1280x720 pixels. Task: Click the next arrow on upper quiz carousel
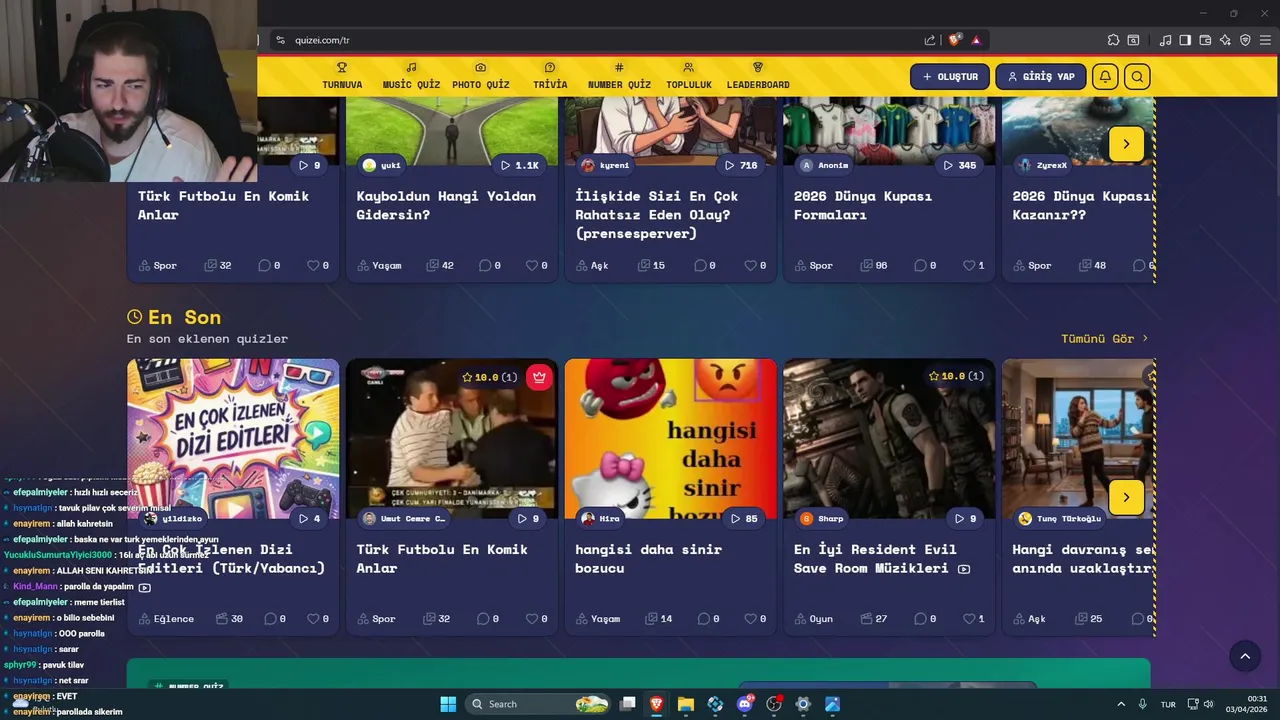tap(1126, 144)
